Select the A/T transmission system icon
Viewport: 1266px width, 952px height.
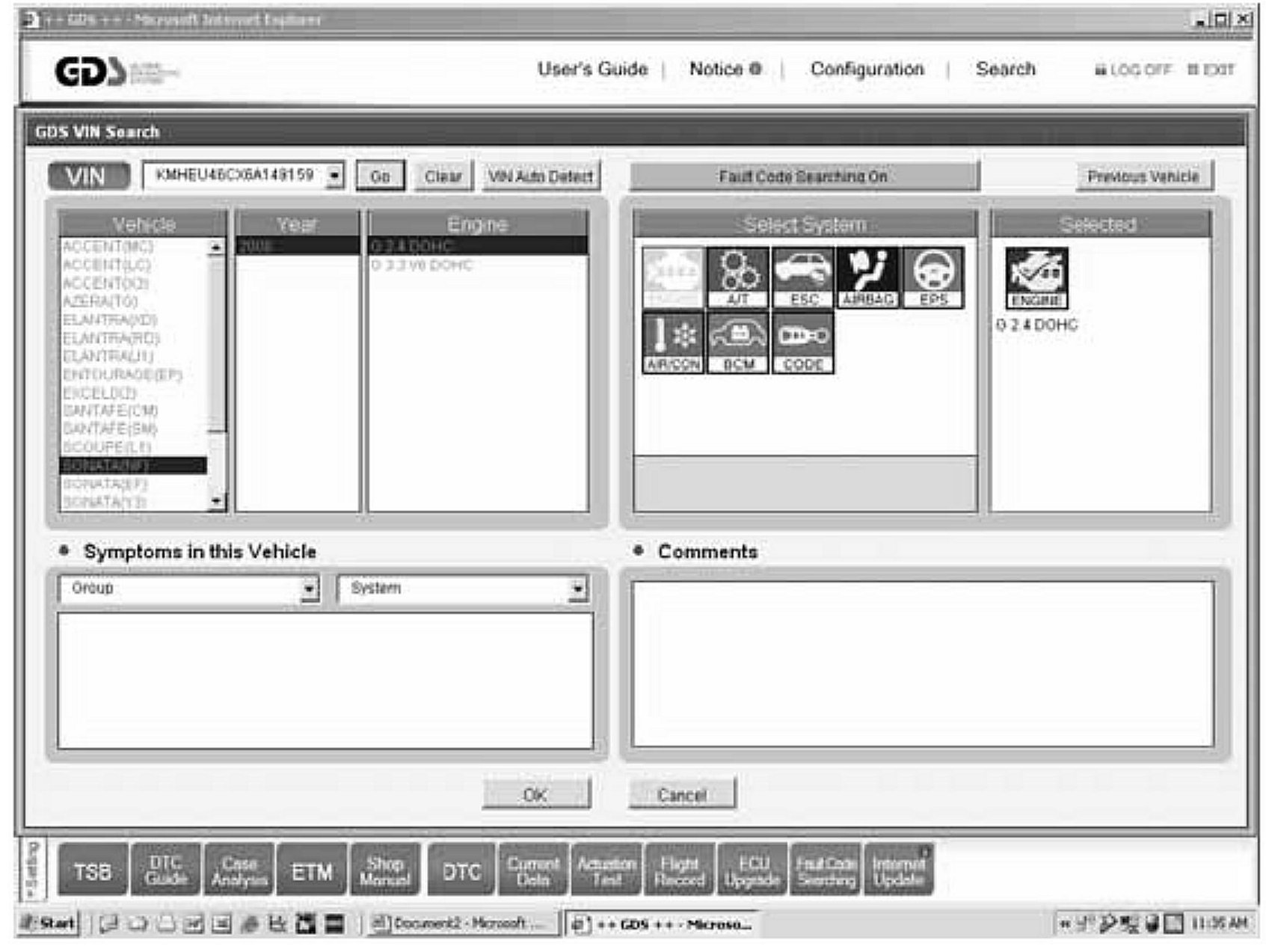click(x=737, y=277)
